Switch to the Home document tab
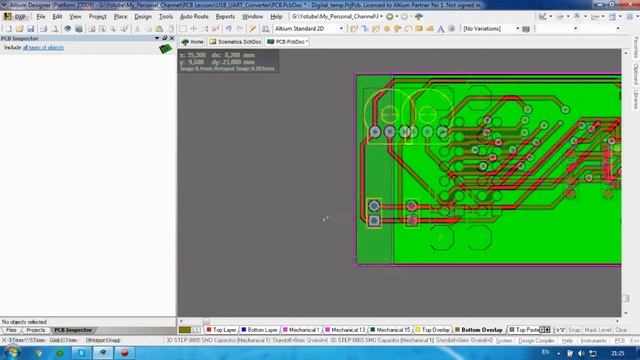Screen dimensions: 640x360 tap(192, 42)
